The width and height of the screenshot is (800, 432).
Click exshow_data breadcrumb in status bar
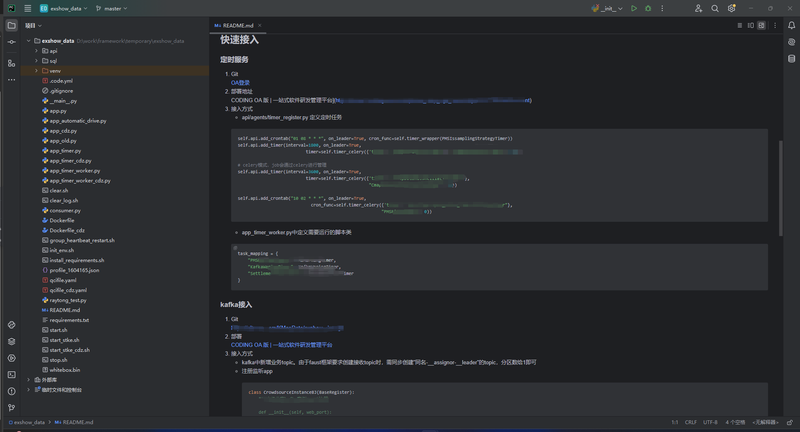(x=26, y=422)
